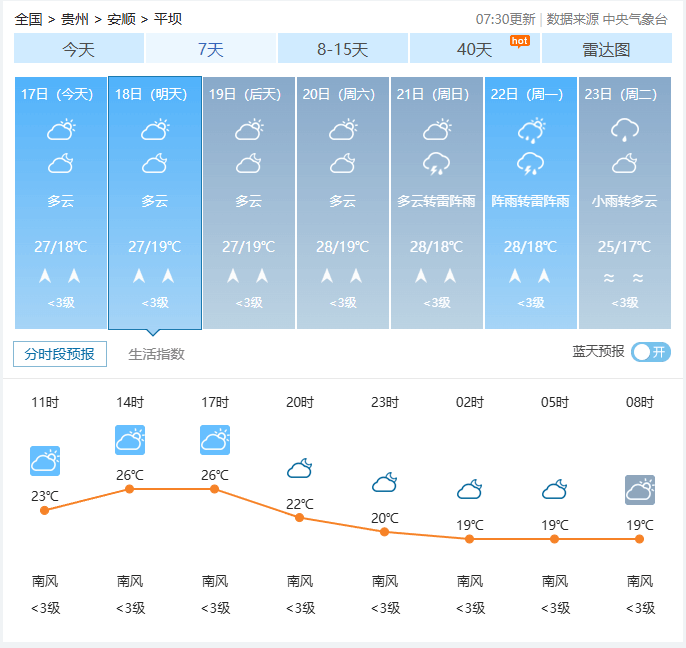This screenshot has height=648, width=686.
Task: Click the 11时 cloudy weather icon
Action: point(45,461)
